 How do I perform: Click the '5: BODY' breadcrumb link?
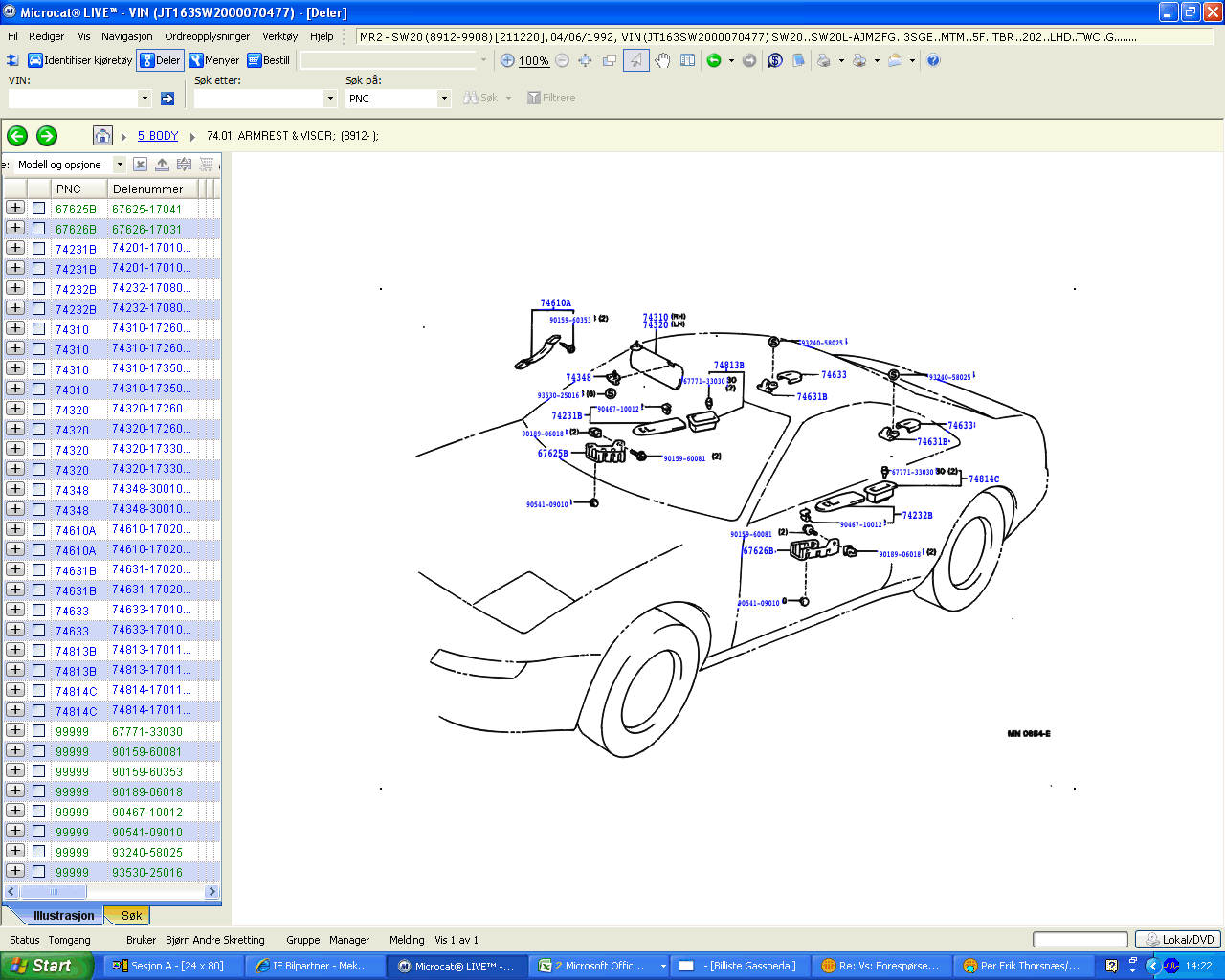pyautogui.click(x=158, y=136)
